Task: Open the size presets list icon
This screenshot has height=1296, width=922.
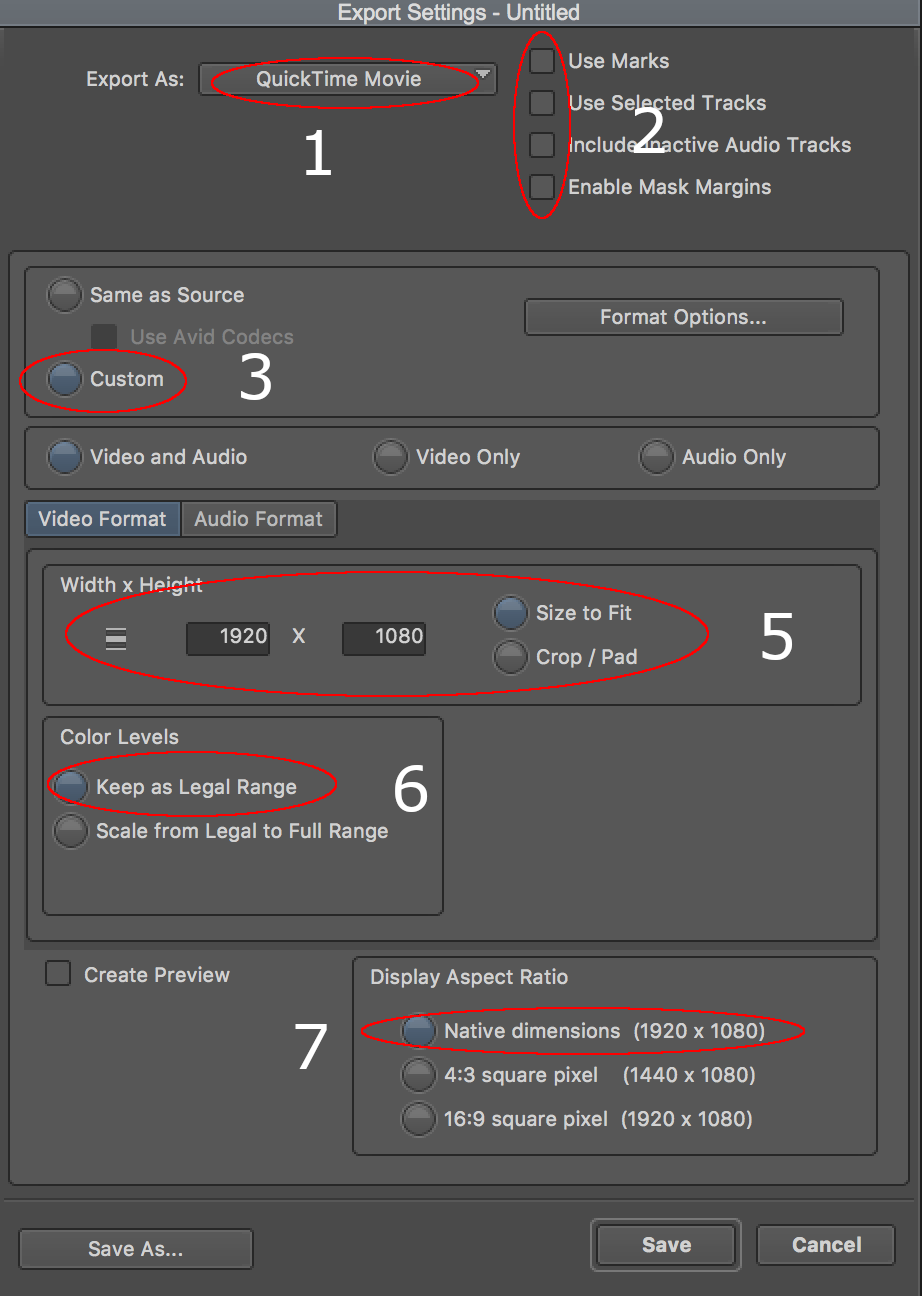Action: 116,637
